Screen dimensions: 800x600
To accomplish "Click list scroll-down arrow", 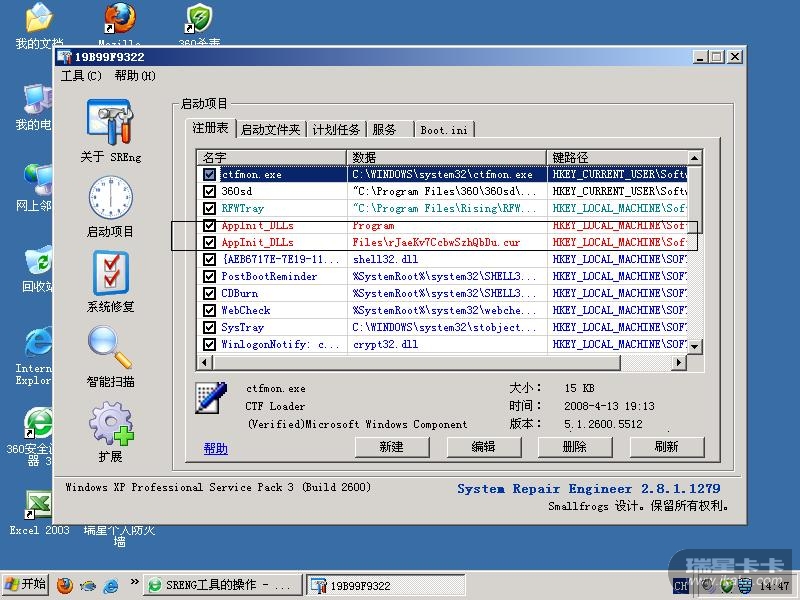I will click(x=694, y=346).
